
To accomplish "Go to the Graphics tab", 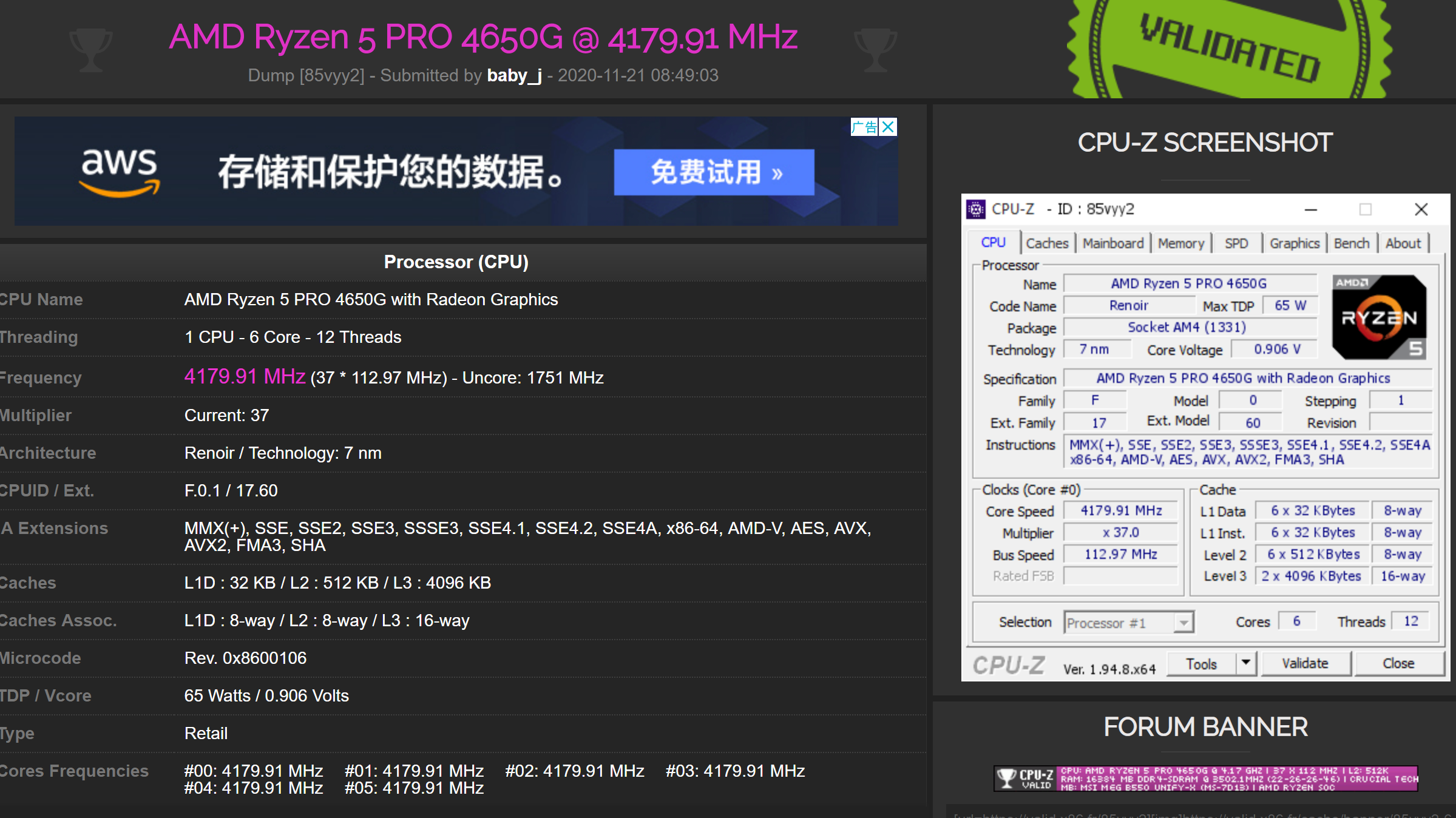I will pyautogui.click(x=1294, y=243).
